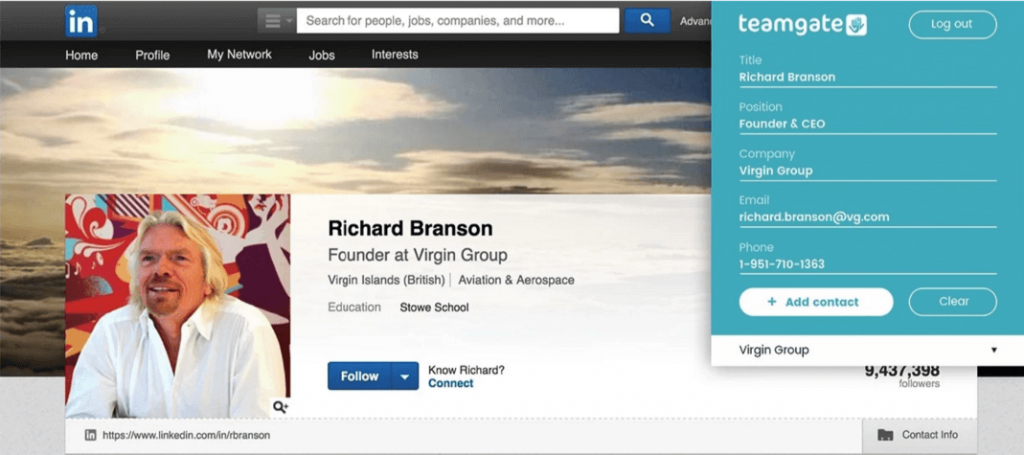Log out of Teamgate
The width and height of the screenshot is (1024, 455).
[952, 24]
